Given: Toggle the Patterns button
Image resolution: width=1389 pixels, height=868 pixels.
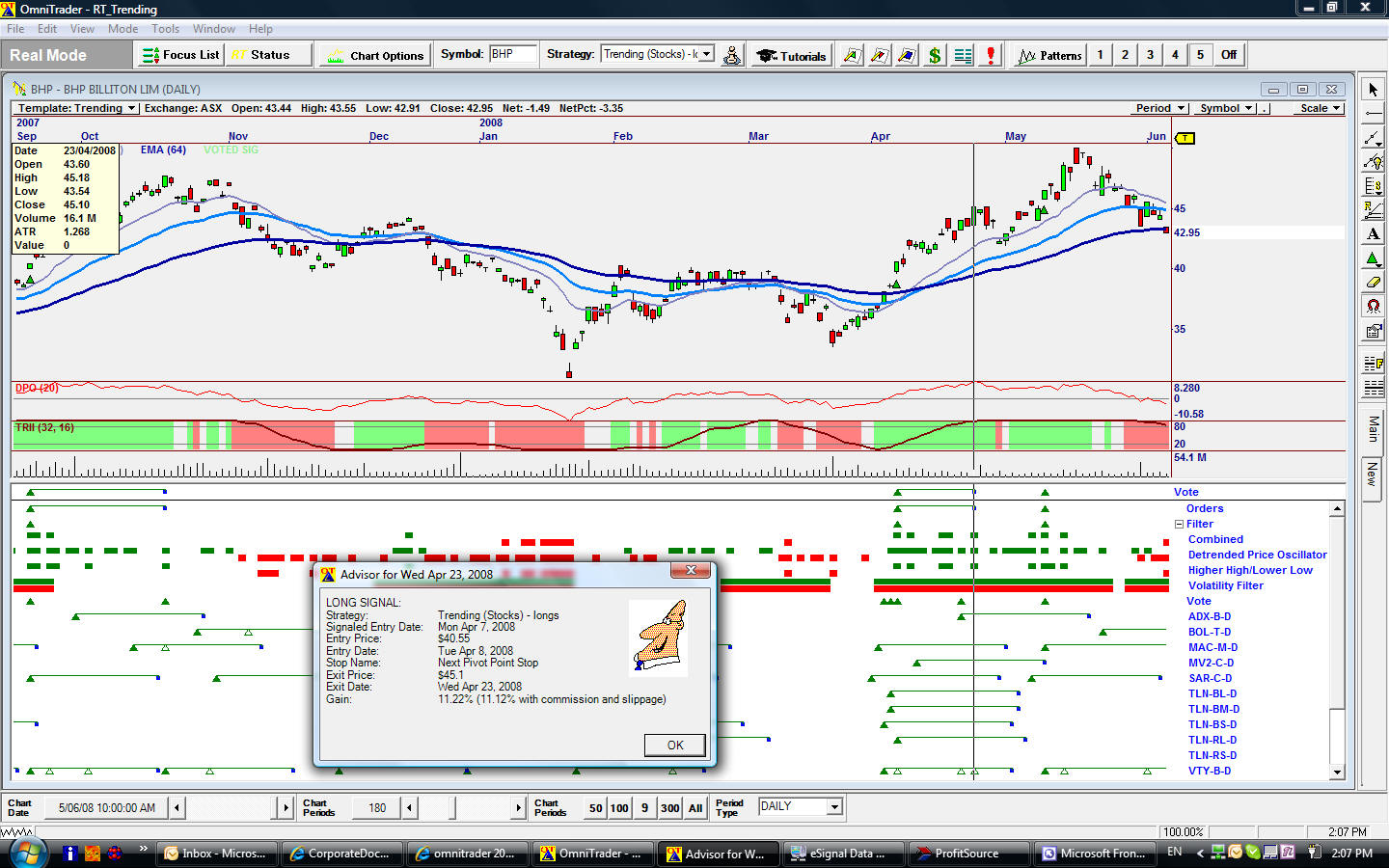Looking at the screenshot, I should coord(1049,55).
